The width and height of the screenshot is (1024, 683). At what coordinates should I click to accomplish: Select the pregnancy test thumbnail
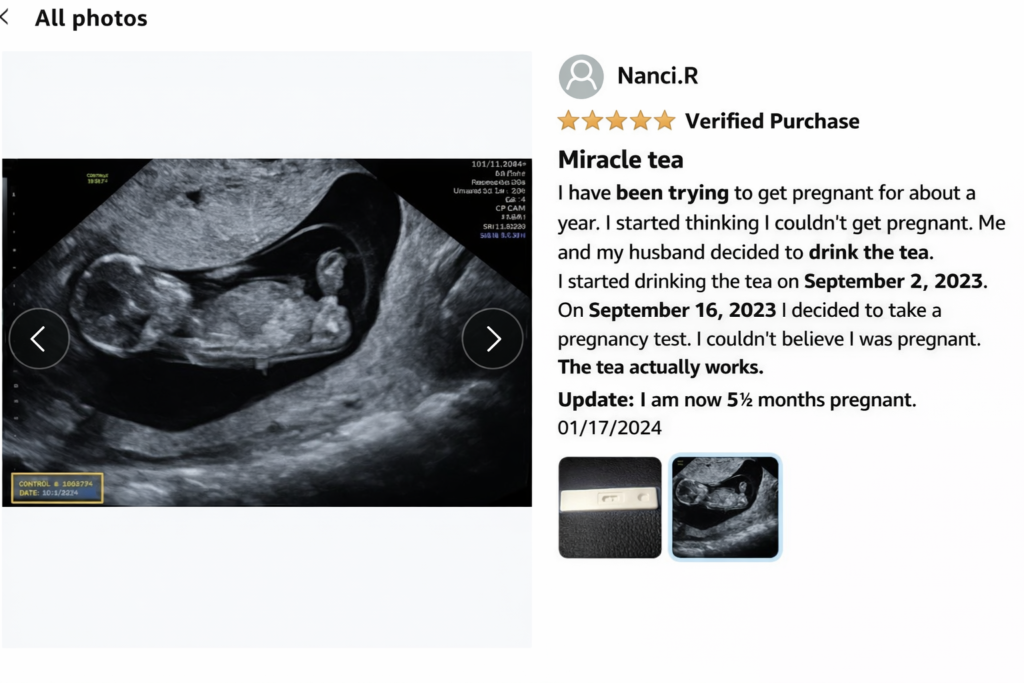[610, 507]
